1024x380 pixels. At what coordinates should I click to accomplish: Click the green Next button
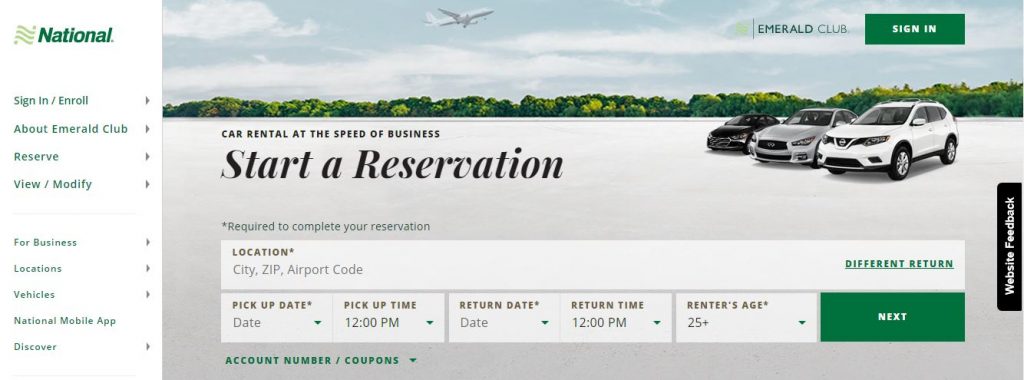point(892,317)
